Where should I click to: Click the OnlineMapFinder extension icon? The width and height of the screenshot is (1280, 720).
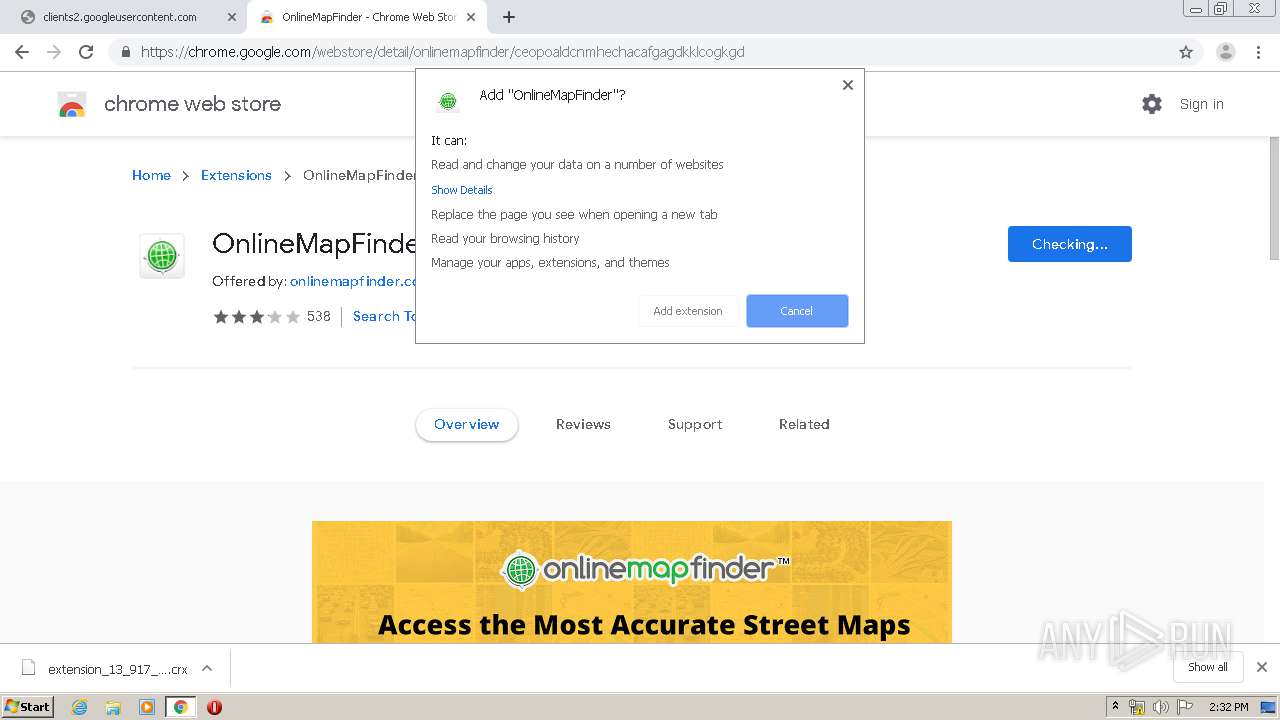161,256
